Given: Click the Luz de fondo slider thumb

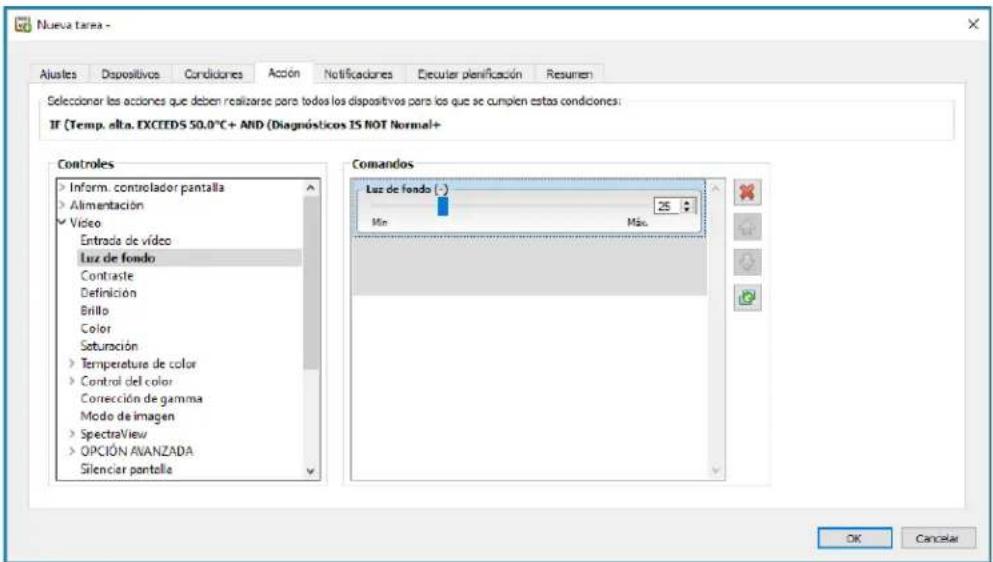Looking at the screenshot, I should (x=443, y=206).
